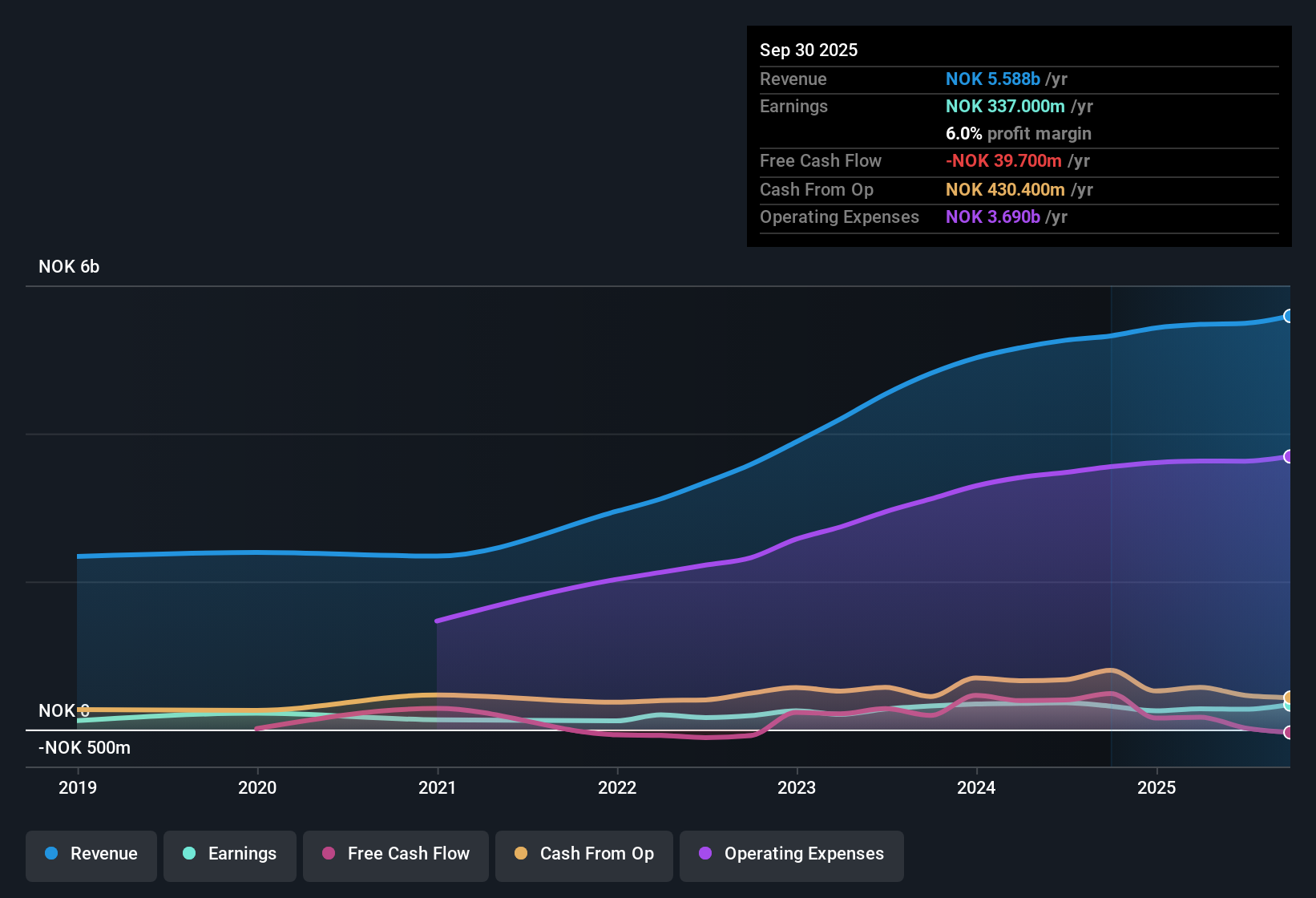1316x898 pixels.
Task: Select the purple Operating Expenses dot icon
Action: (705, 854)
